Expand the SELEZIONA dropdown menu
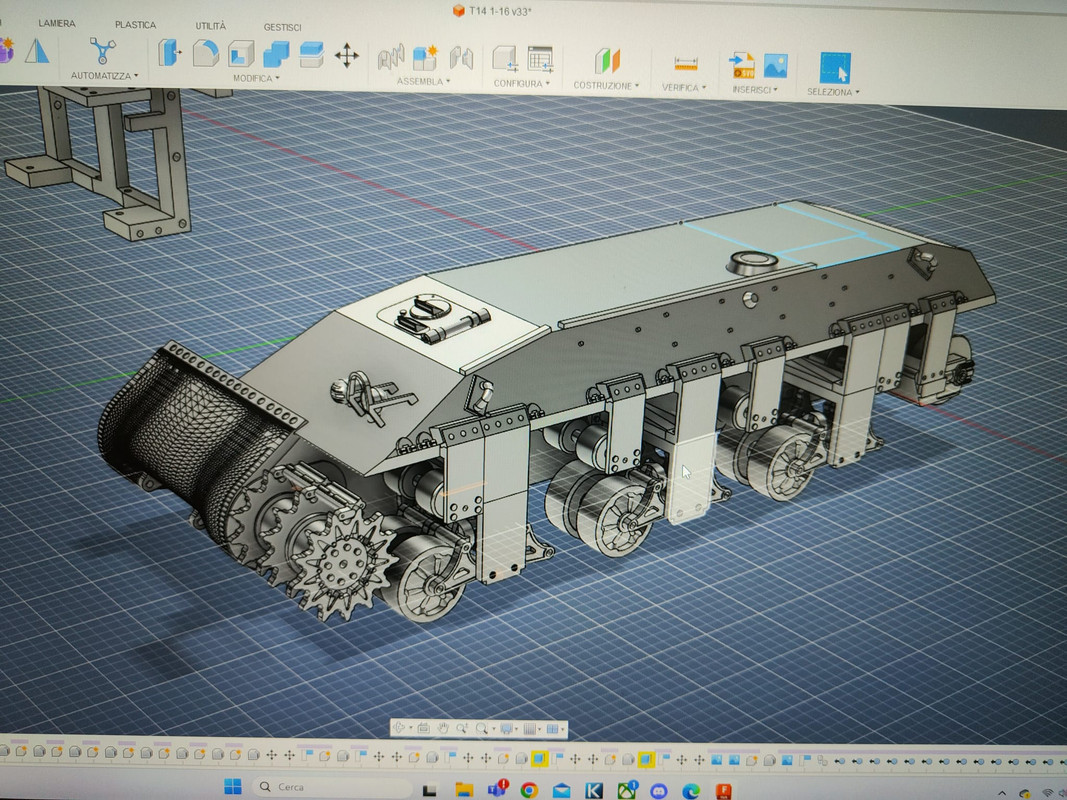Screen dimensions: 1067x800 [x=833, y=92]
